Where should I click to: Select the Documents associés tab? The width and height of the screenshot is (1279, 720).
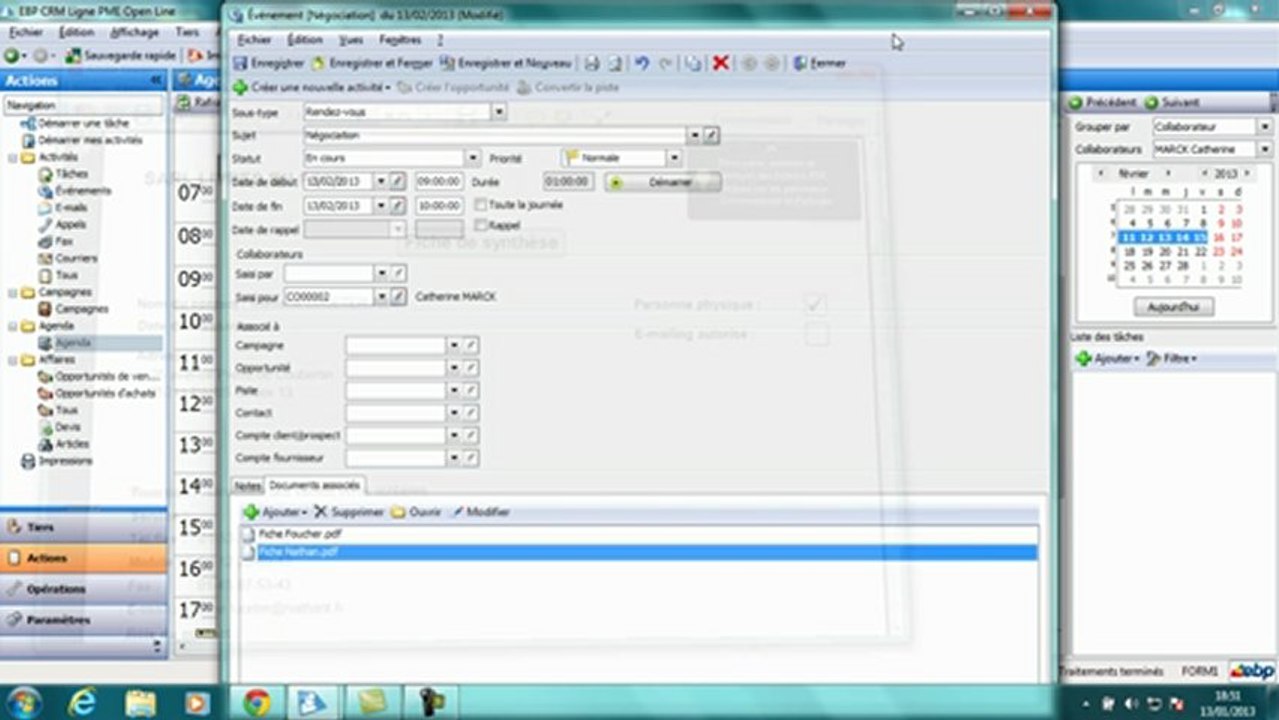click(314, 485)
